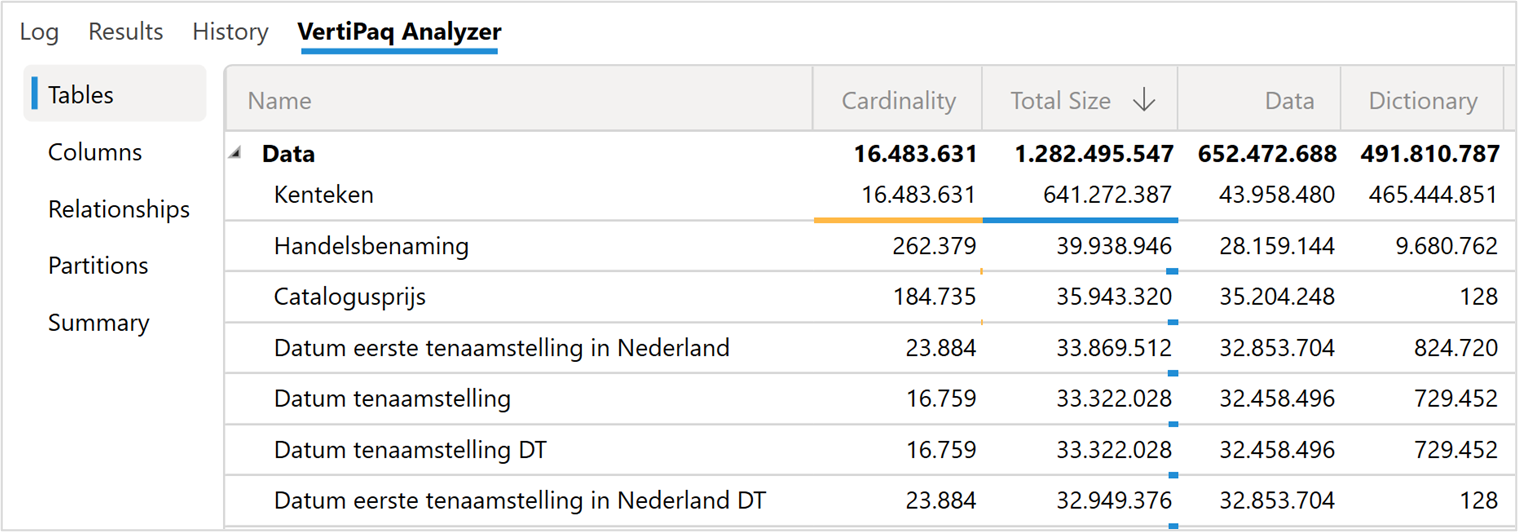The height and width of the screenshot is (532, 1518).
Task: Select the VertiPaq Analyzer tab
Action: [399, 32]
